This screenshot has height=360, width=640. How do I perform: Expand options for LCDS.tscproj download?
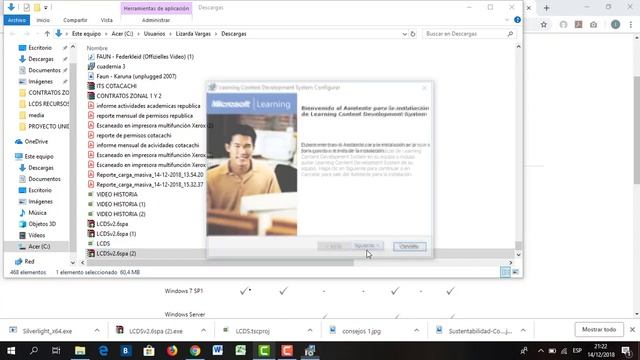(310, 331)
